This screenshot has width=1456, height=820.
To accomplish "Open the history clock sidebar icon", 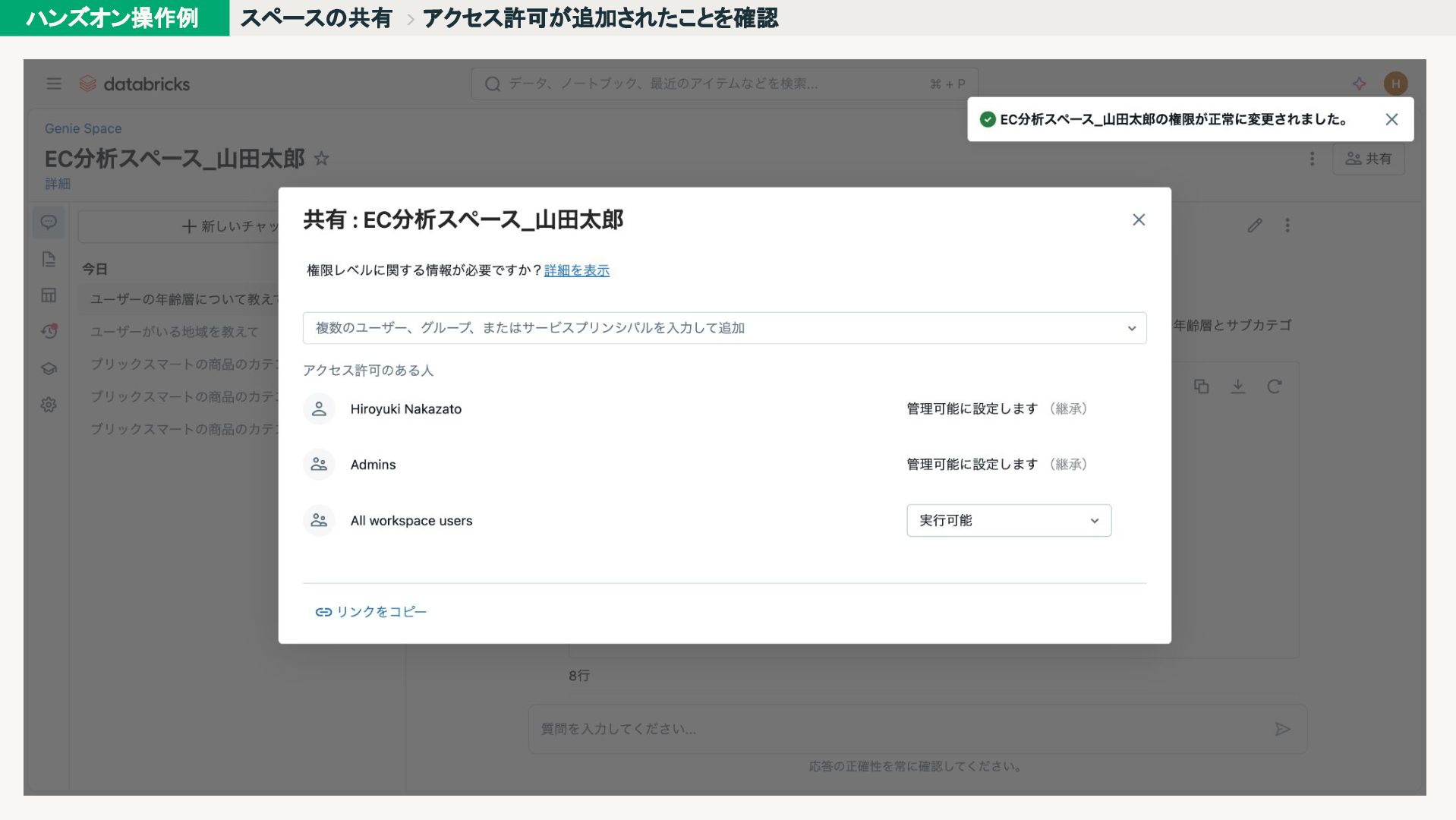I will point(49,332).
